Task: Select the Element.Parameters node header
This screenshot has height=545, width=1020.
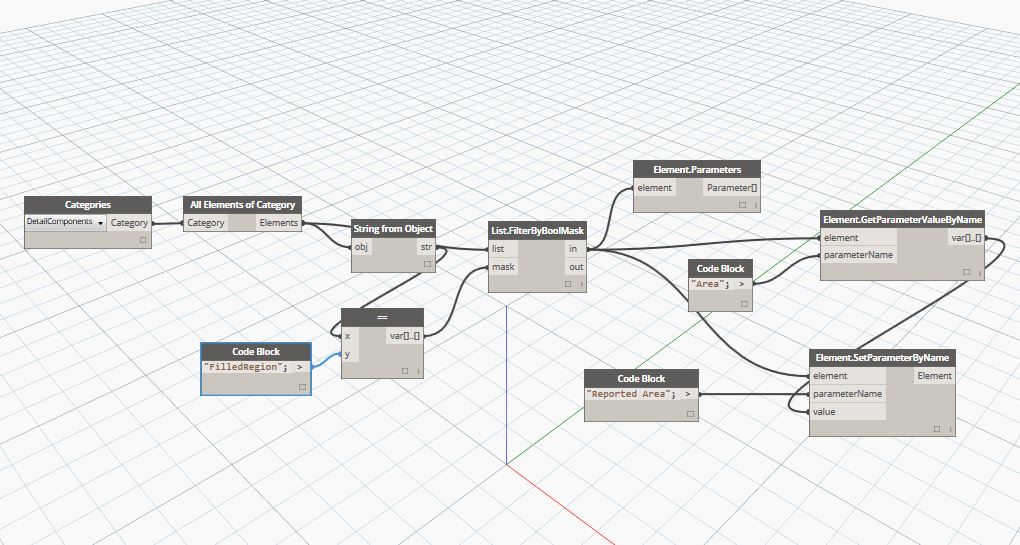Action: point(697,170)
